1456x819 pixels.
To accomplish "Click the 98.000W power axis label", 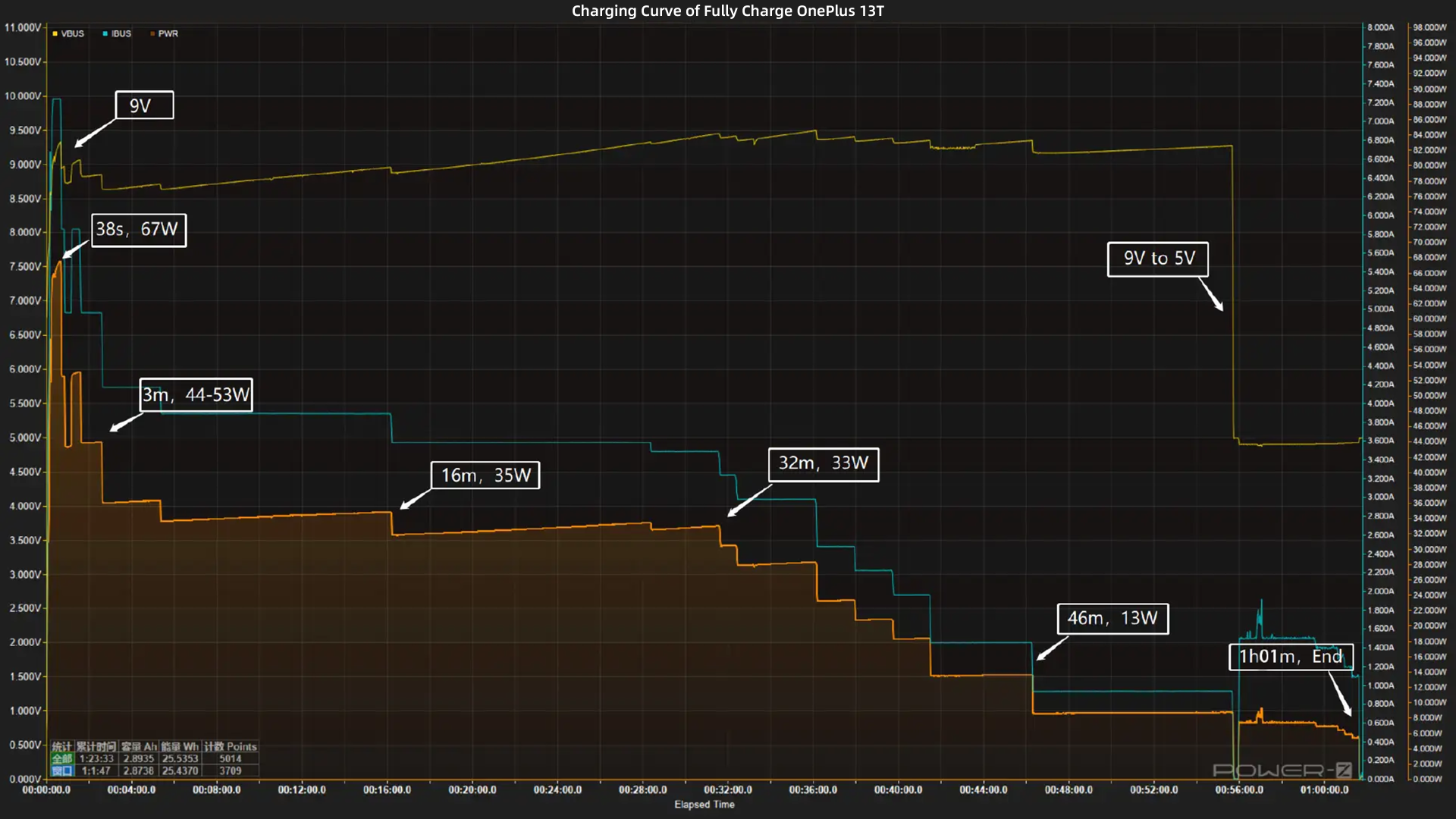I will [x=1430, y=27].
